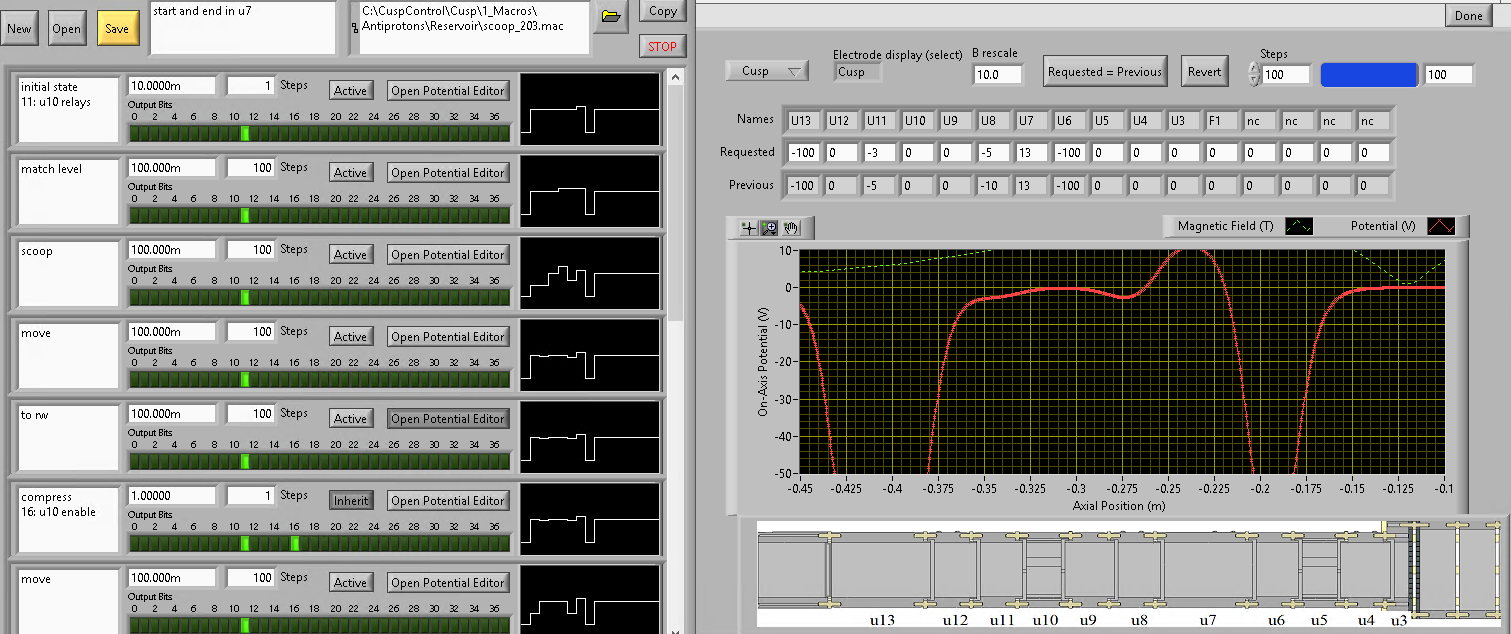Click the folder browse icon beside file path

point(611,16)
